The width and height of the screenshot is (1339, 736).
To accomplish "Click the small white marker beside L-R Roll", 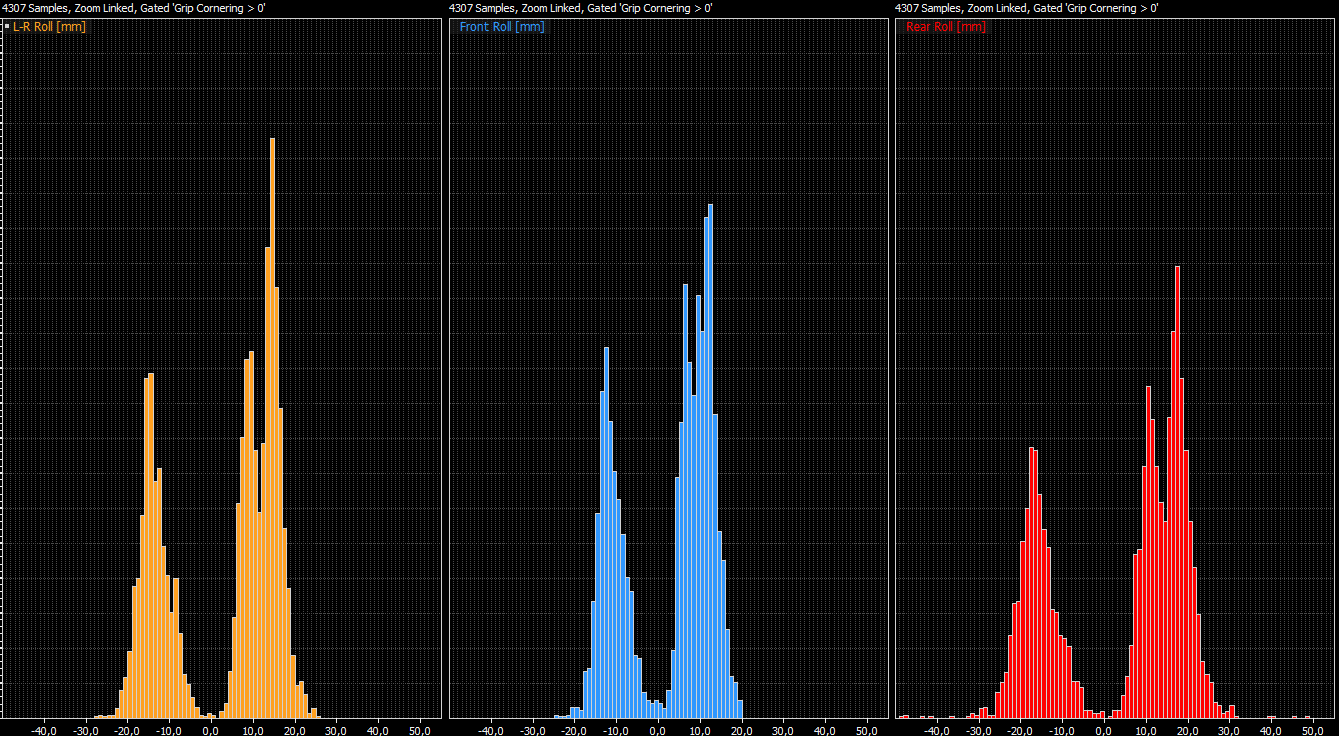I will [x=6, y=27].
